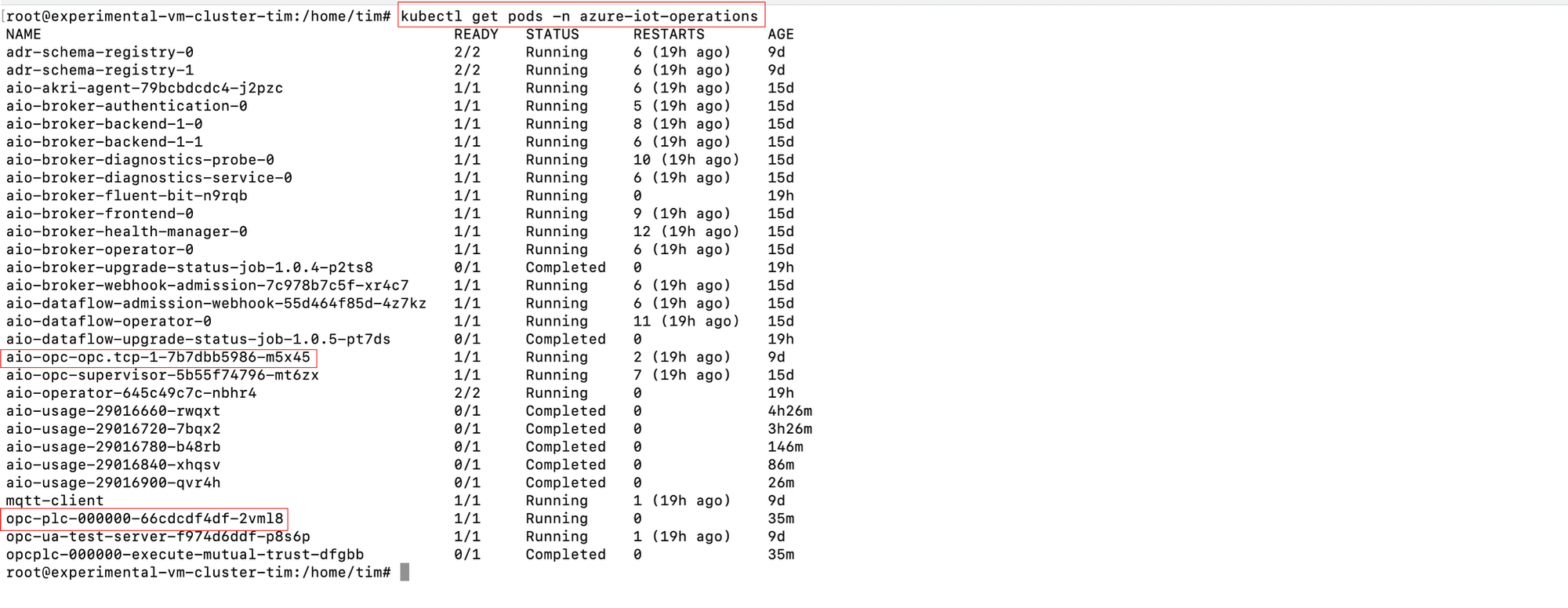
Task: Click pod aio-usage-29016780-b48rb
Action: tap(113, 447)
